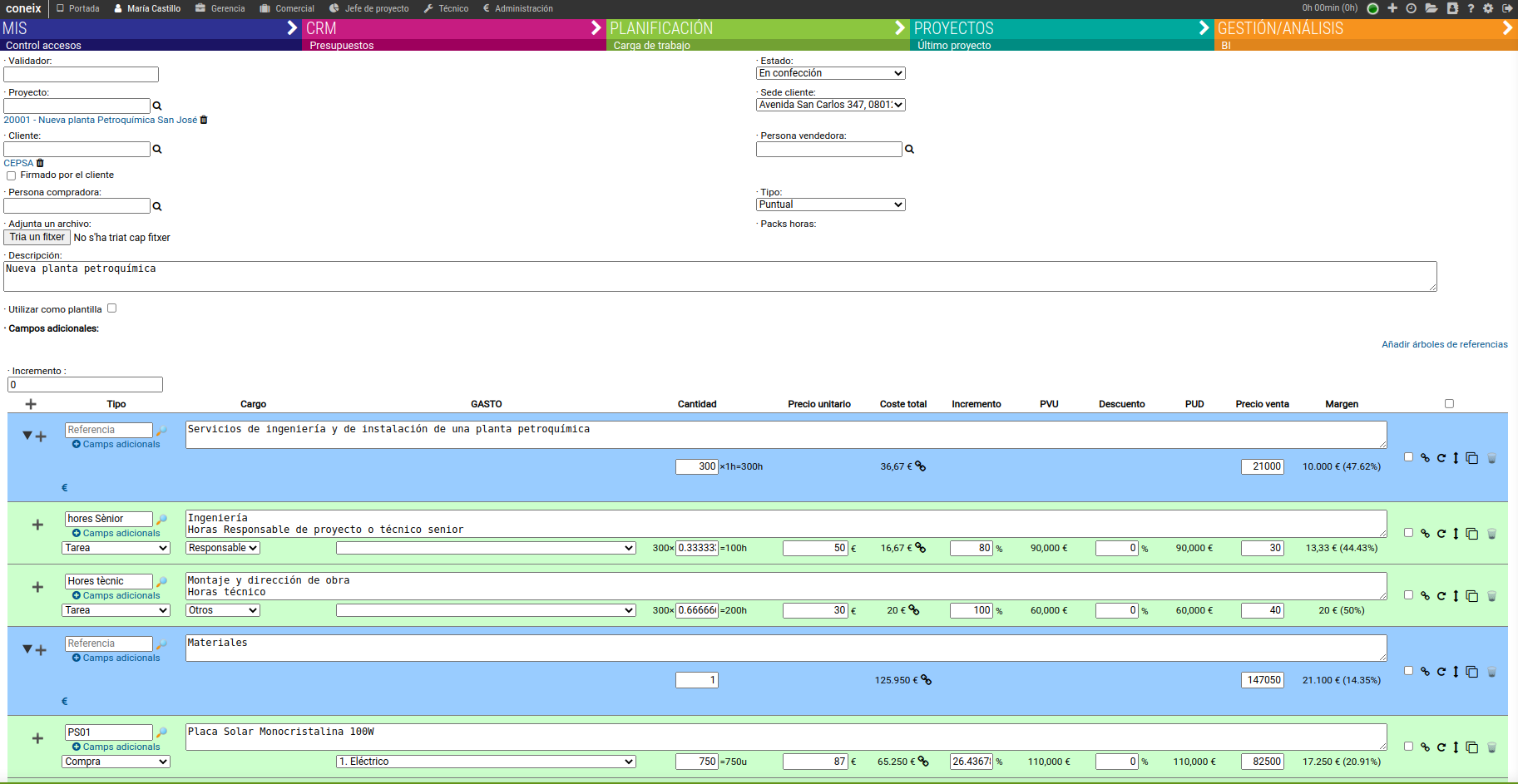Open the Otros cargo dropdown

[223, 610]
